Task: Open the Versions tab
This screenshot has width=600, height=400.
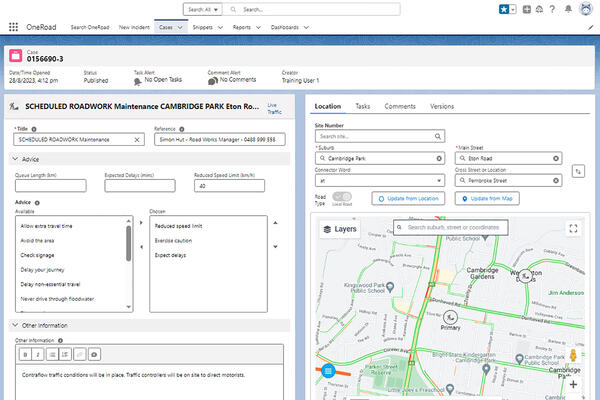Action: click(x=441, y=105)
